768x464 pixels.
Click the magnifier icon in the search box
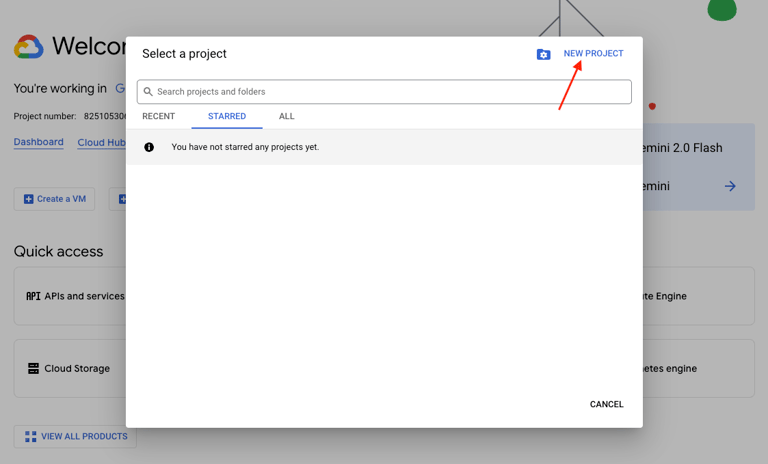point(148,92)
